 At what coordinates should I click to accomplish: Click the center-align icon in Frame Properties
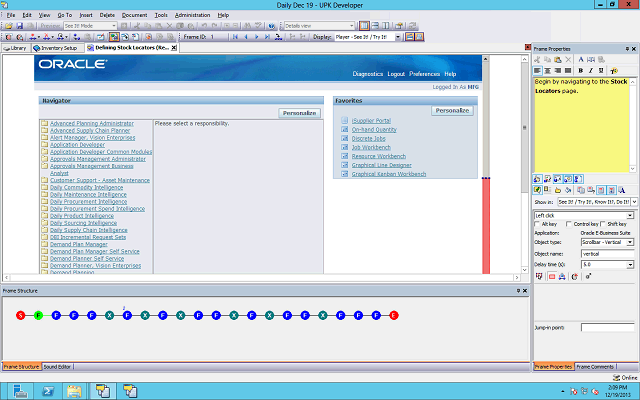tap(548, 71)
